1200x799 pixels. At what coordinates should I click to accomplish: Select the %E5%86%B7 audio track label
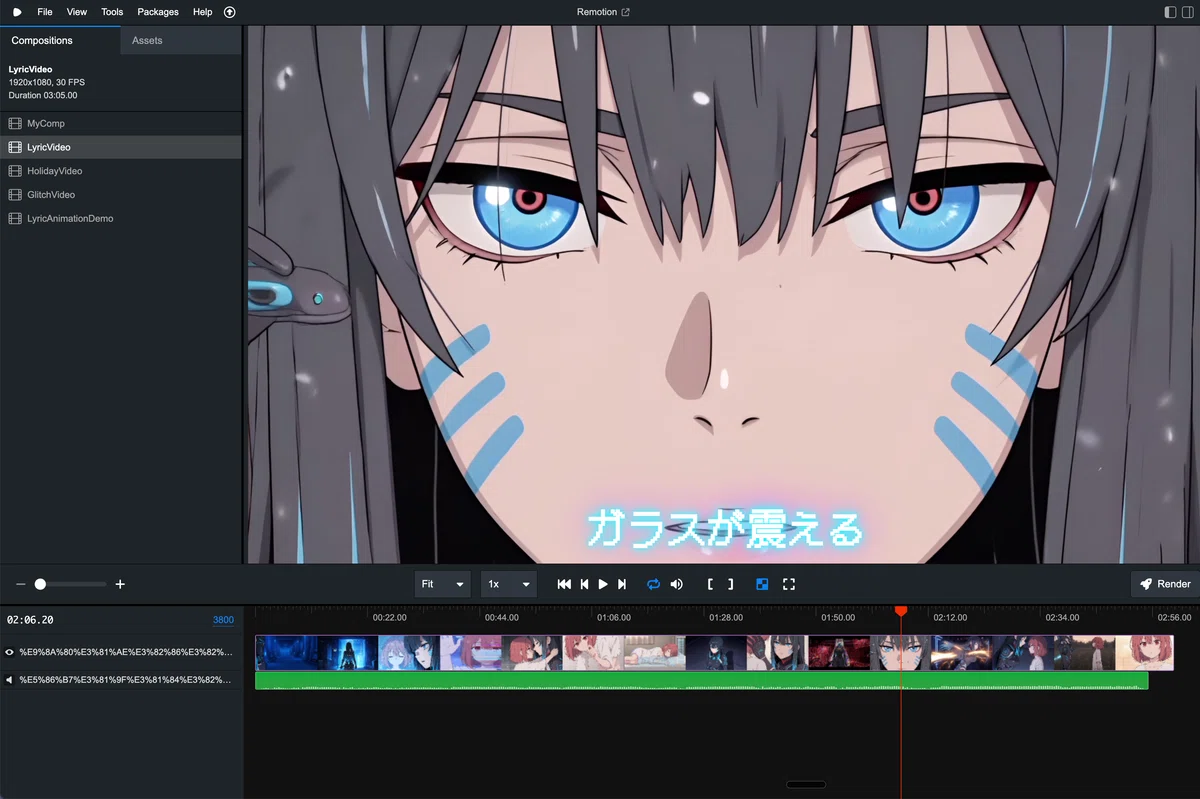coord(125,680)
